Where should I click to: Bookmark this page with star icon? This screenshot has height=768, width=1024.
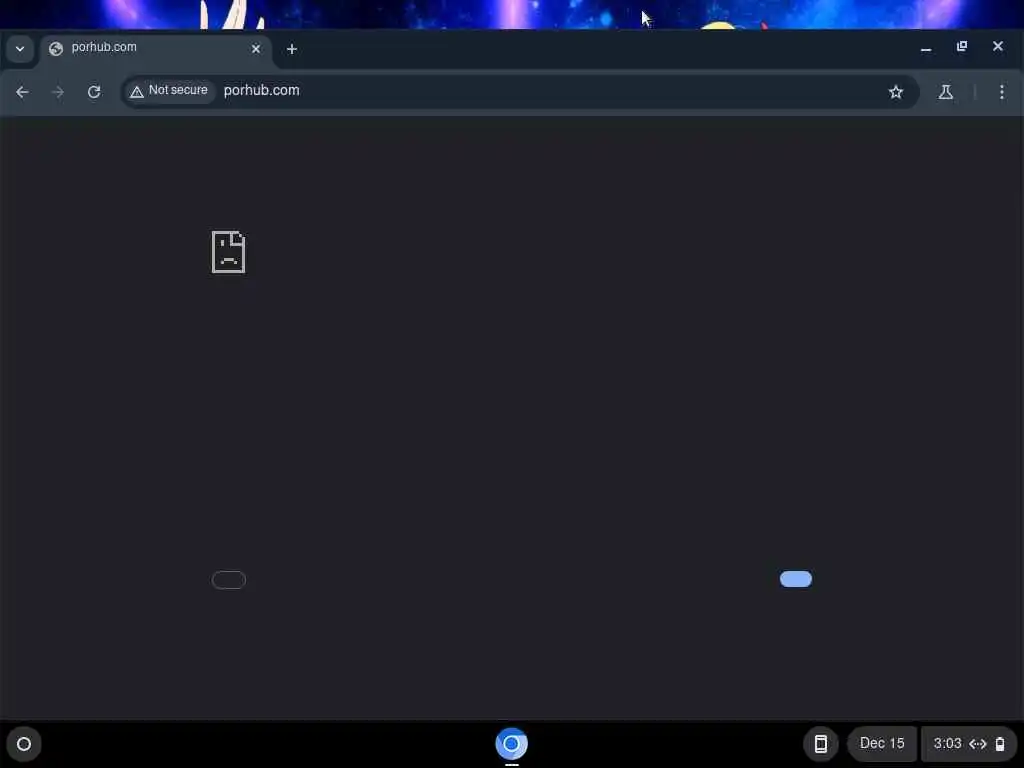895,92
